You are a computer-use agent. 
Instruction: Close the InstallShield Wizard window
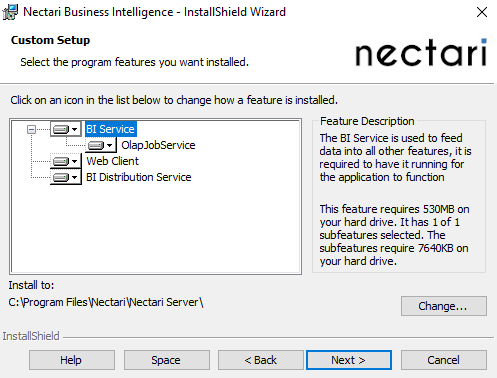(482, 12)
